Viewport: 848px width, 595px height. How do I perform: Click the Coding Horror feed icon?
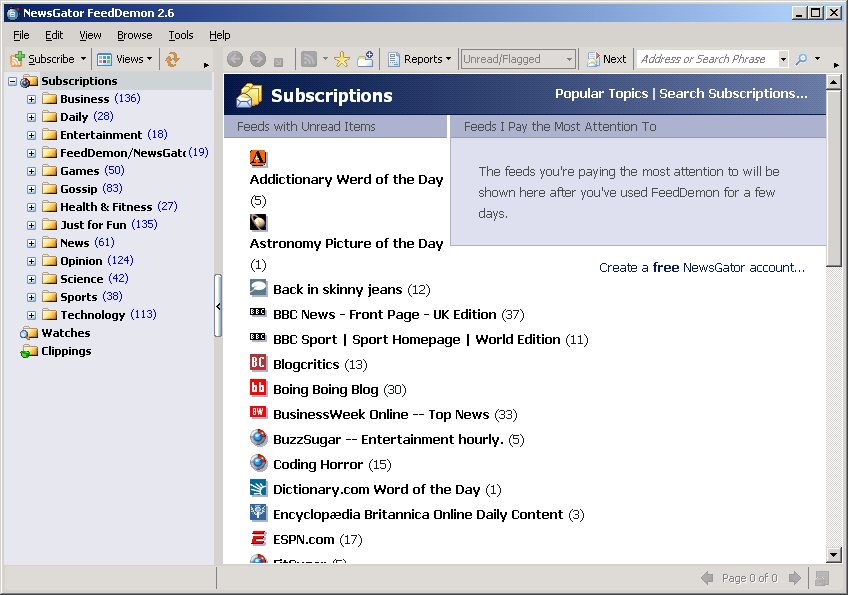[258, 462]
